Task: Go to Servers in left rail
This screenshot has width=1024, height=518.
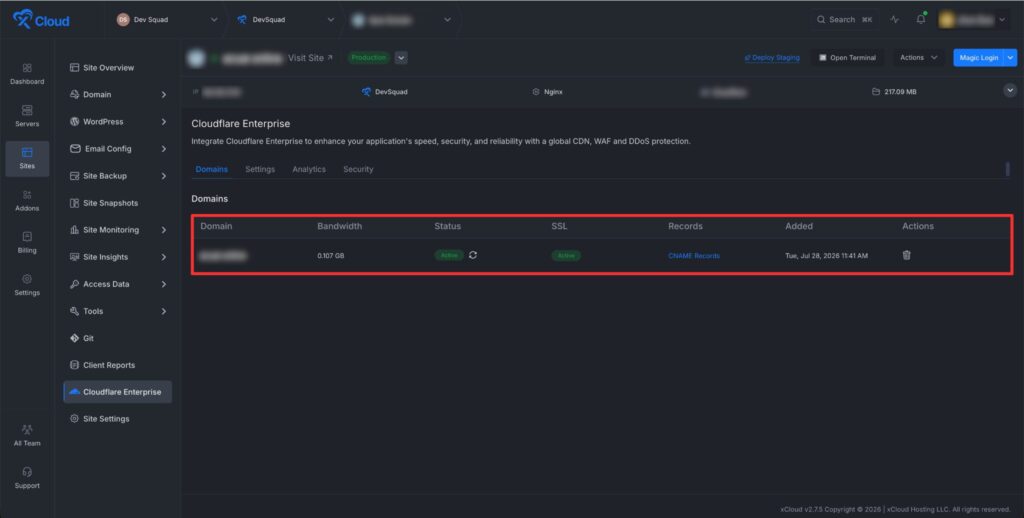Action: pyautogui.click(x=27, y=116)
